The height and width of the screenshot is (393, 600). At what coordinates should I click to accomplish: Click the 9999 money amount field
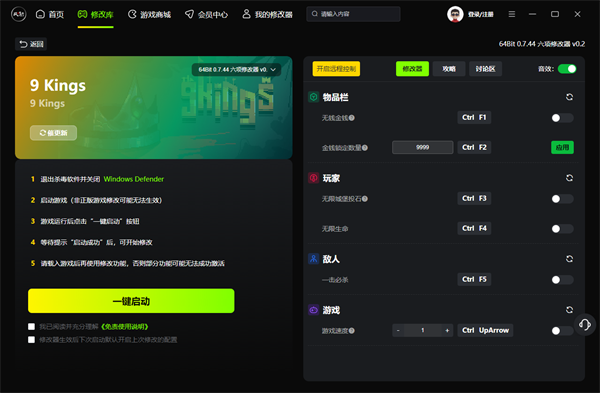(x=422, y=147)
